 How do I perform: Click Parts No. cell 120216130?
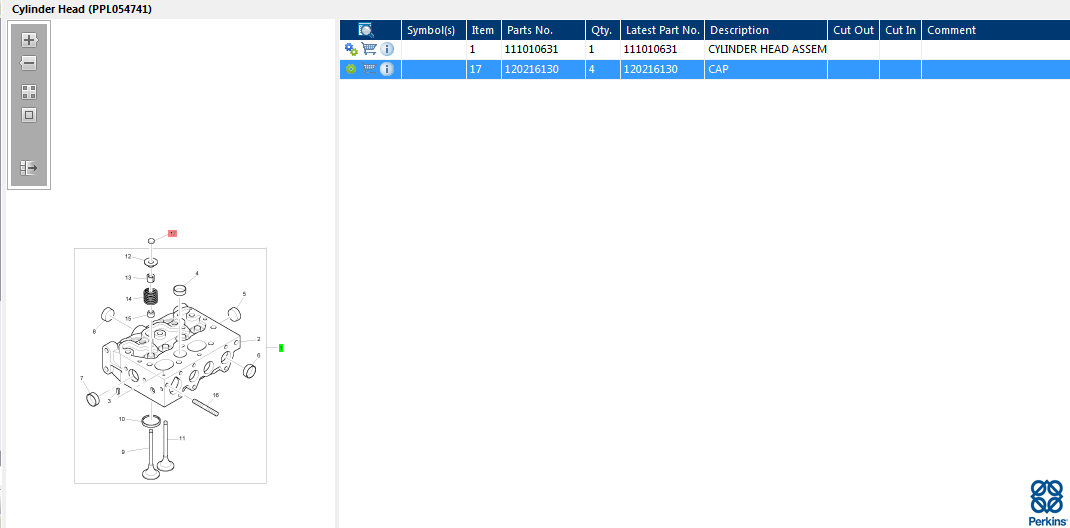click(x=543, y=69)
